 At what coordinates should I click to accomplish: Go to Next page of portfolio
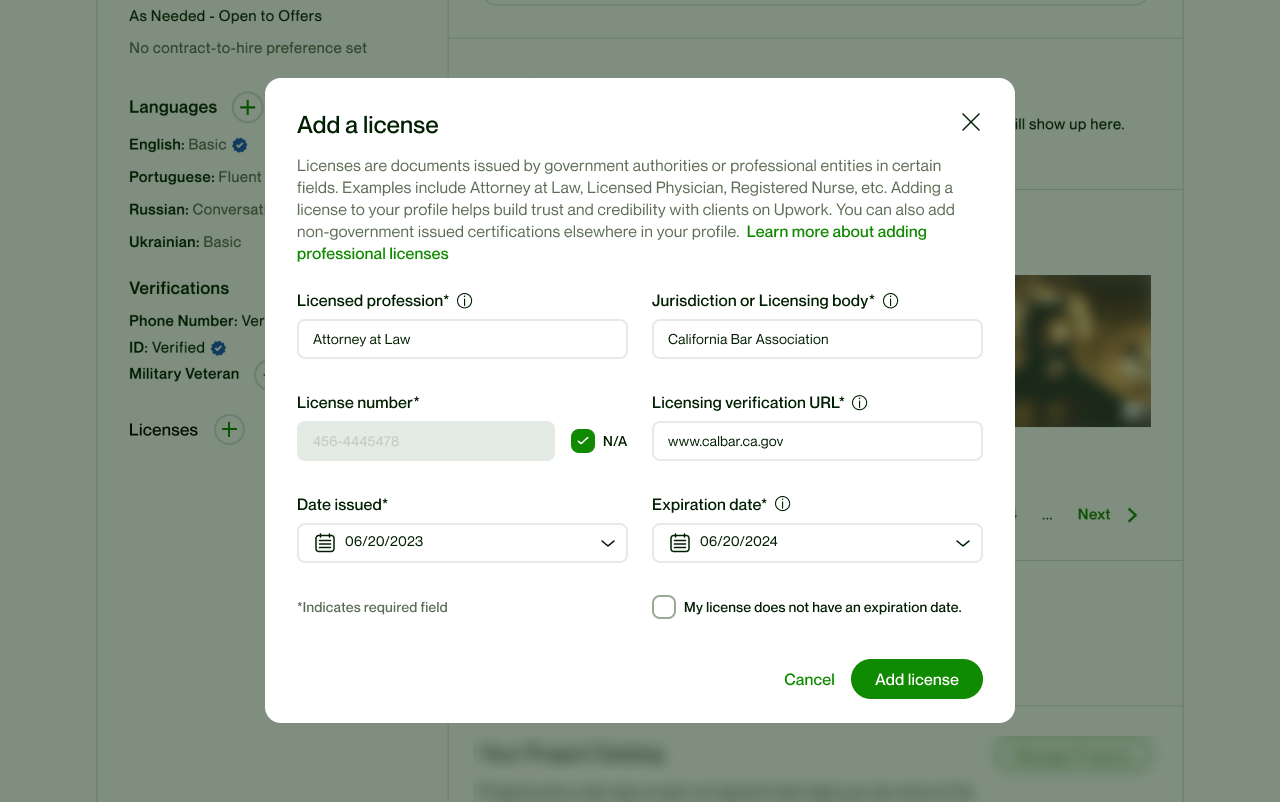1107,515
